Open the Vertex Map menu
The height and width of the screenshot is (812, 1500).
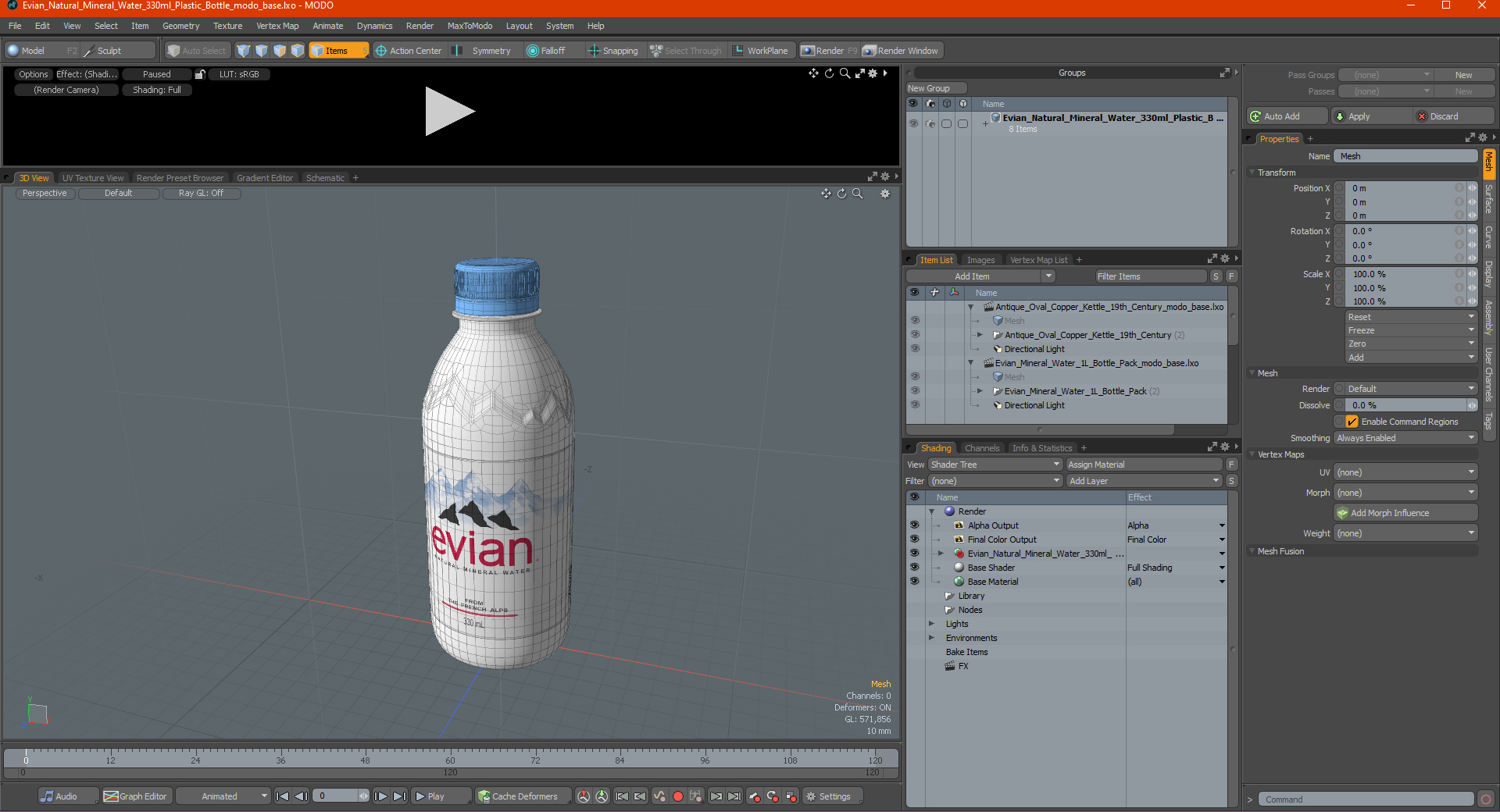(277, 26)
